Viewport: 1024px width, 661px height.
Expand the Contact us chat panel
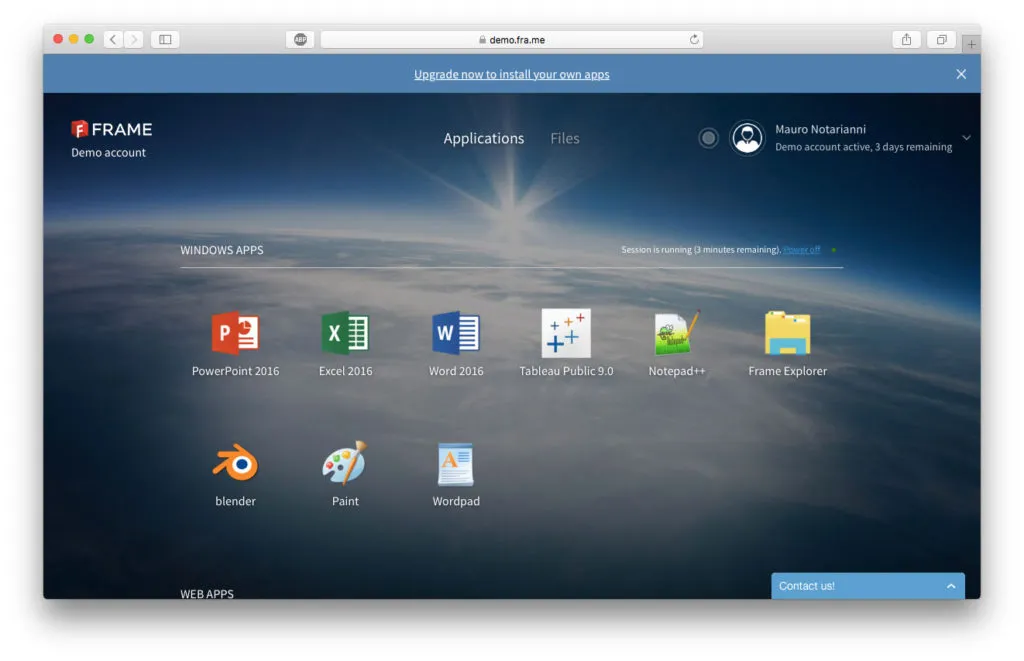[951, 586]
